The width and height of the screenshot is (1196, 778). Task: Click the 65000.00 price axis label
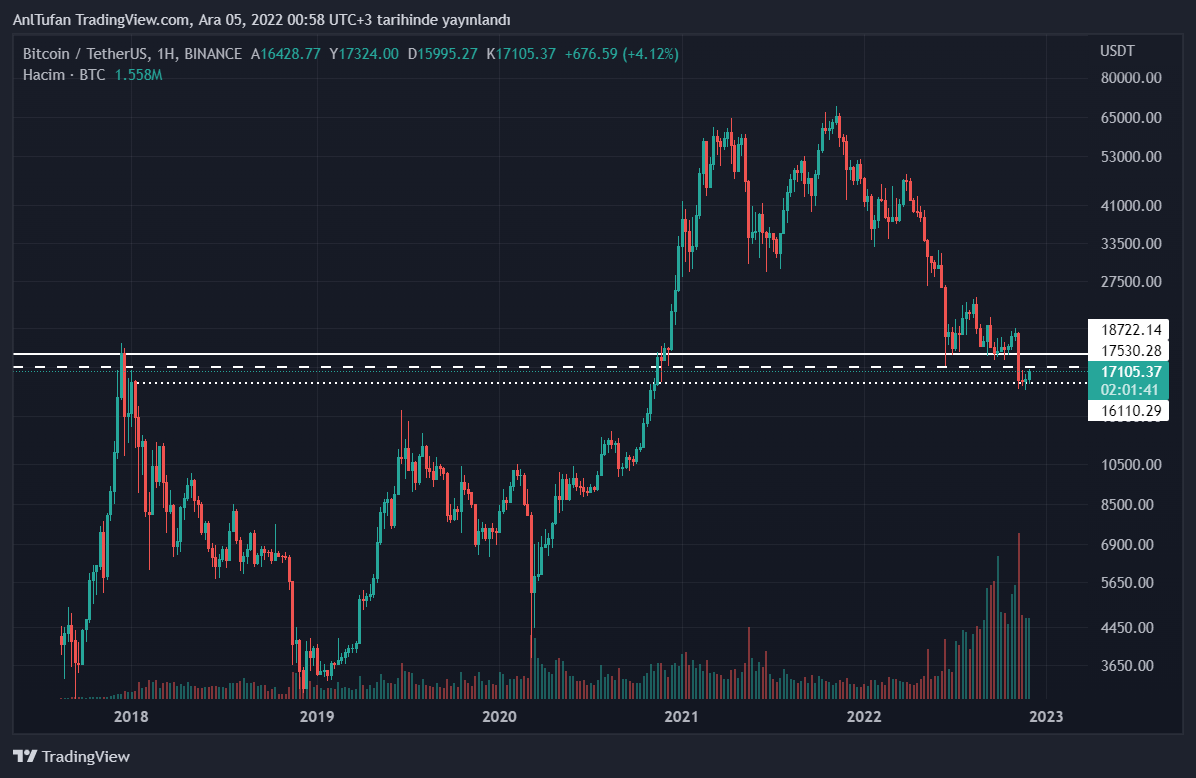1131,117
